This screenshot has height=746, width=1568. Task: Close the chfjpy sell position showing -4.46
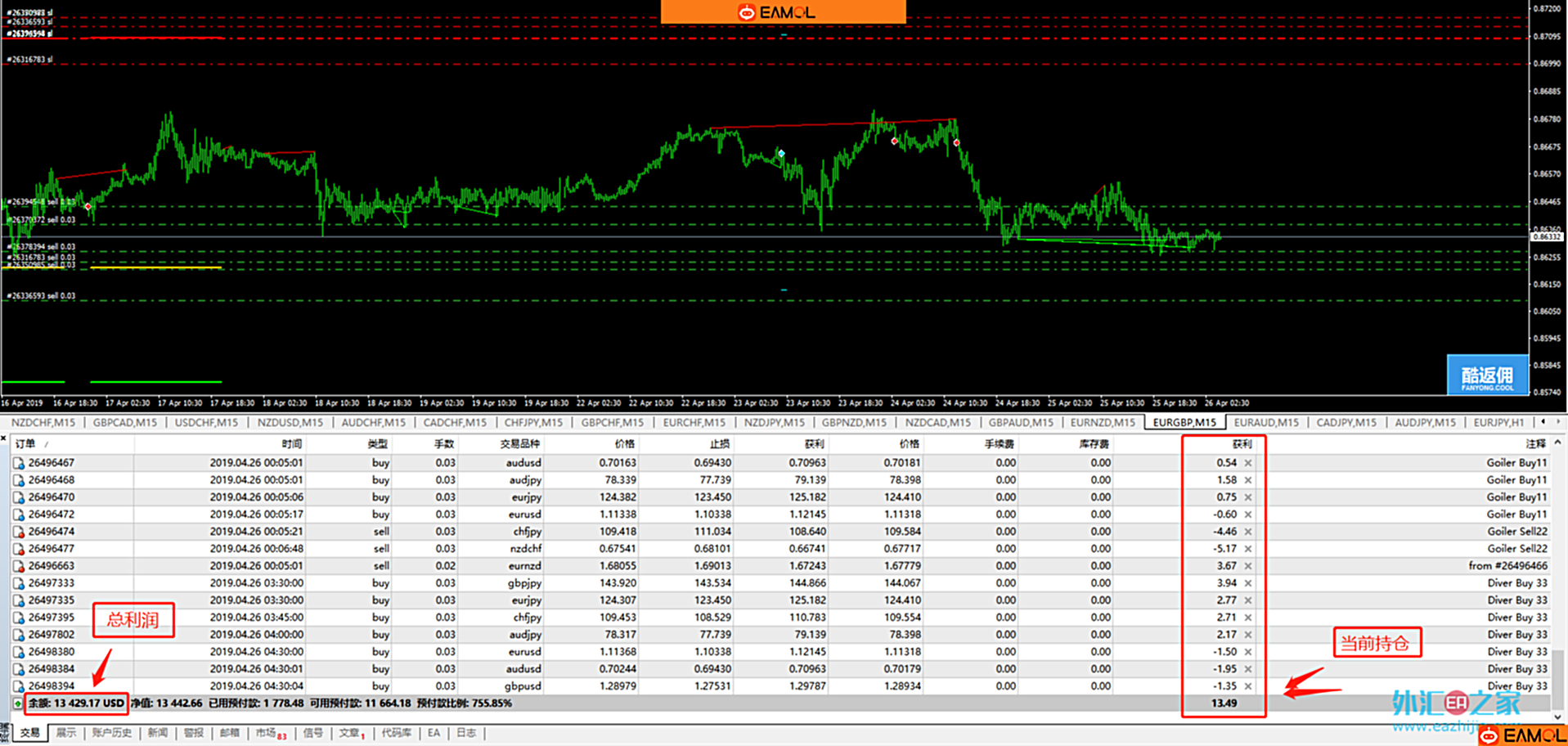[x=1248, y=532]
